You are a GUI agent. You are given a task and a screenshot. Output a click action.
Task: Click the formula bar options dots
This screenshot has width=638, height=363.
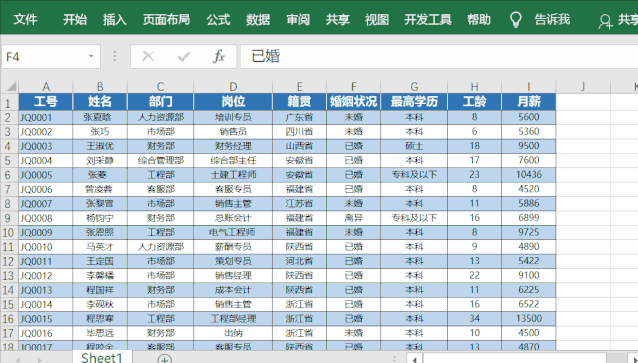click(115, 56)
